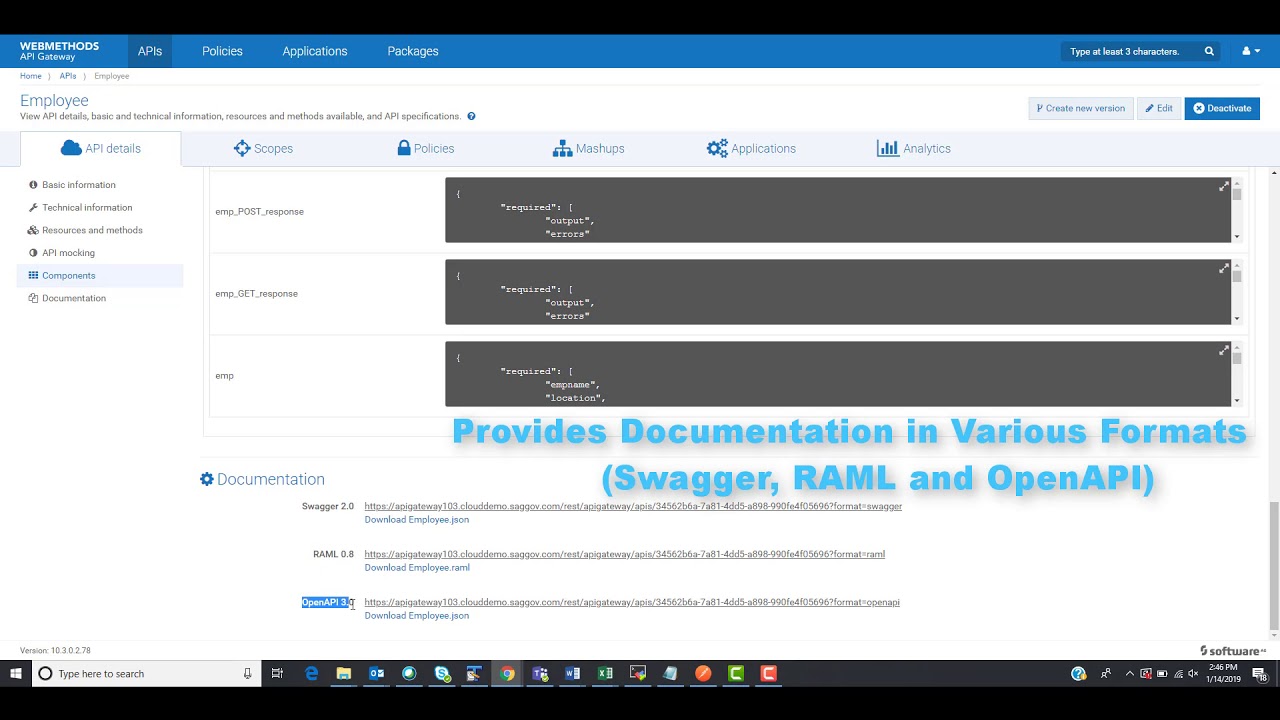Switch to the Scopes tab
This screenshot has width=1280, height=720.
coord(263,148)
